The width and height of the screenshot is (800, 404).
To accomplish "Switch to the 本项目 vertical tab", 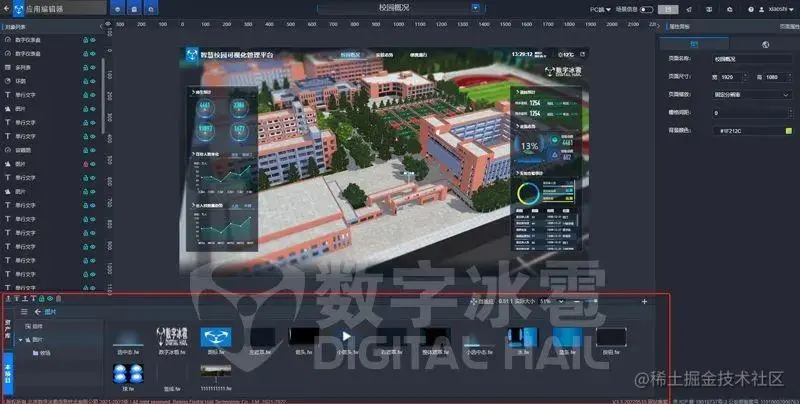I will [9, 375].
